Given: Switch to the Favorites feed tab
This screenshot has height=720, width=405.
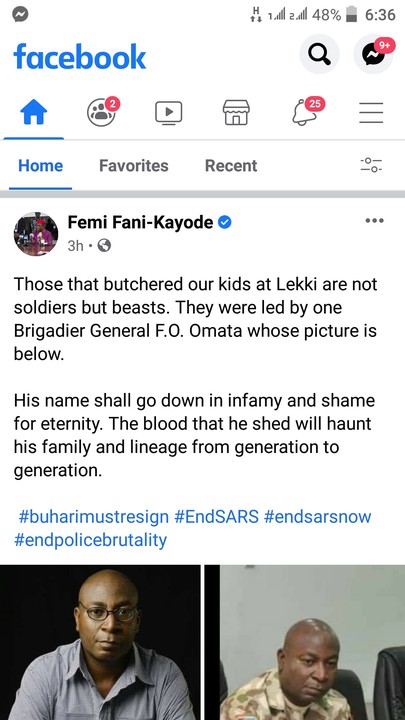Looking at the screenshot, I should pos(134,165).
